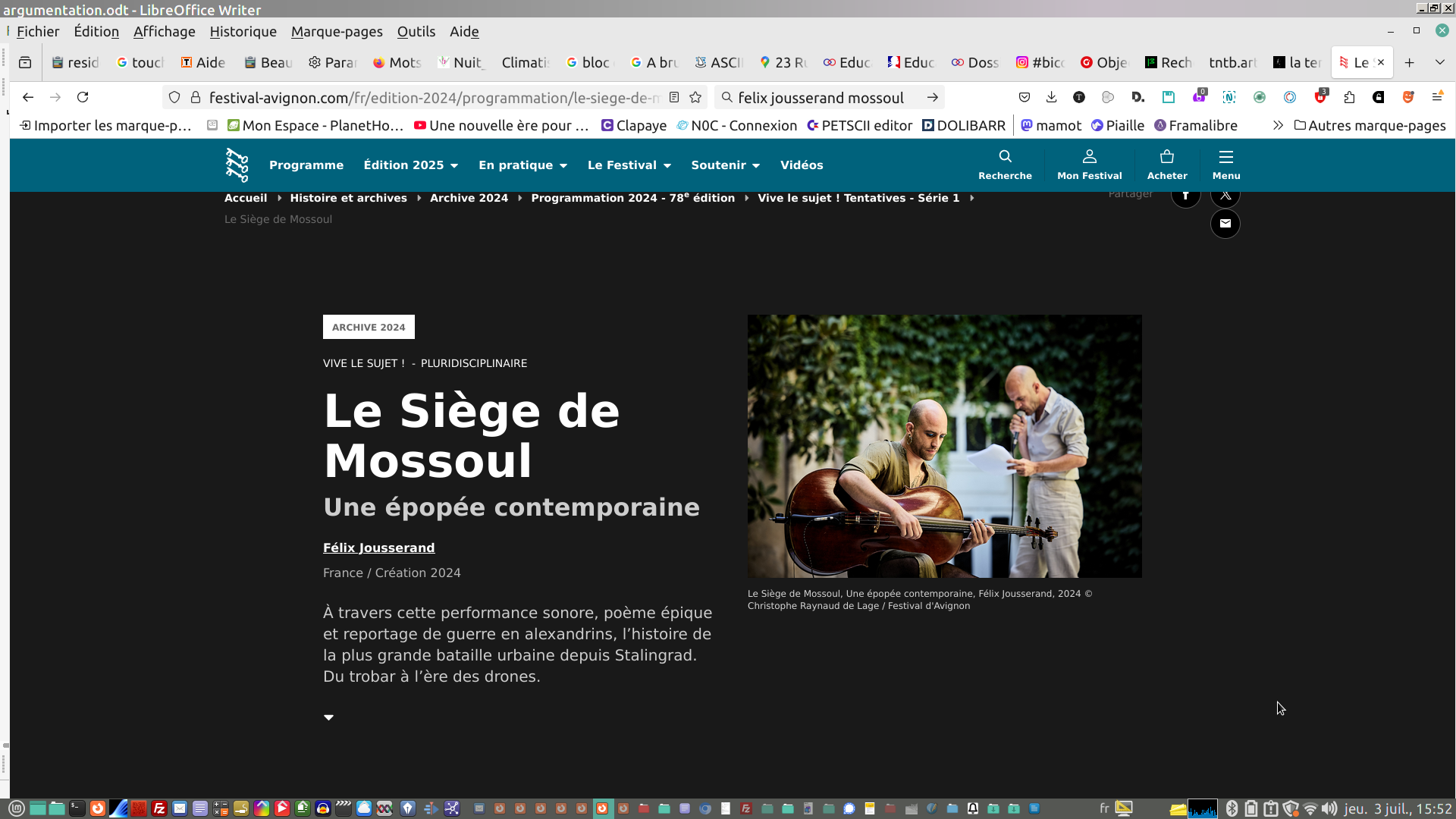Toggle reader view icon in URL bar
The height and width of the screenshot is (819, 1456).
tap(674, 97)
